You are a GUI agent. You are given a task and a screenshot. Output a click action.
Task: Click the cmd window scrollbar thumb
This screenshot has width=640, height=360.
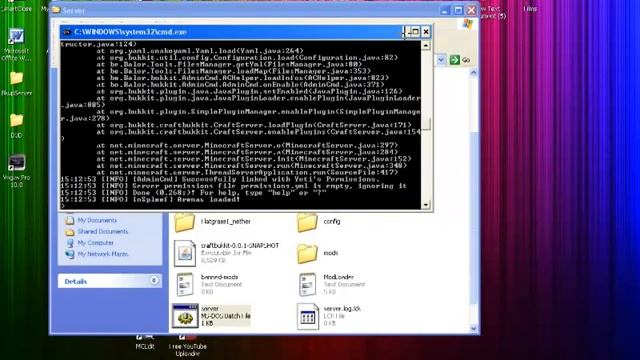426,124
